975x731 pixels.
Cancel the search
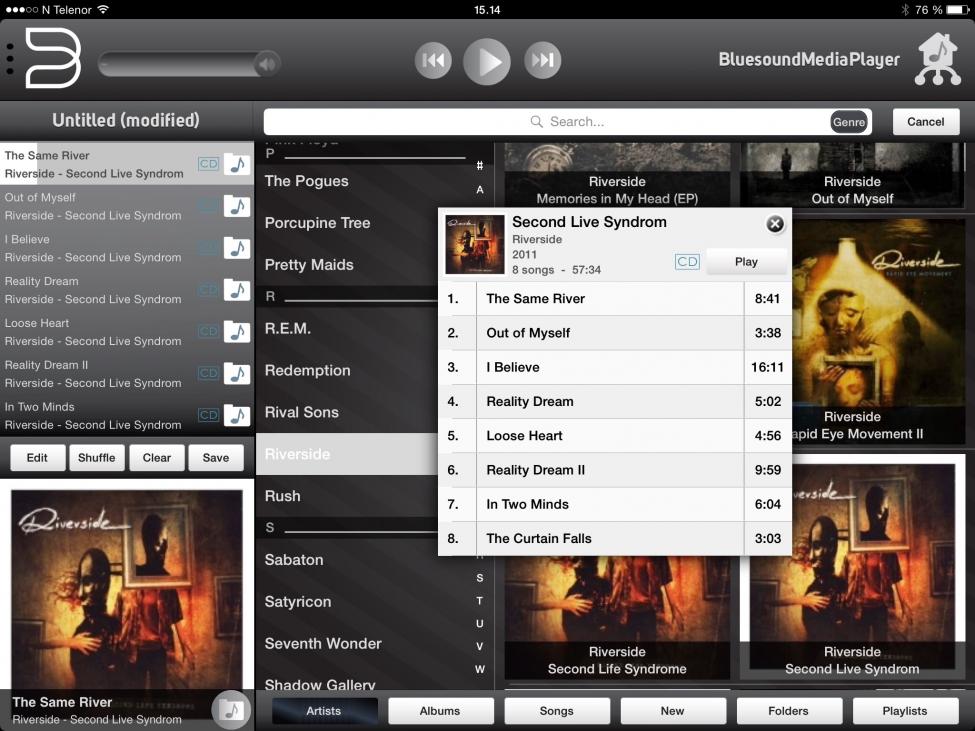click(x=925, y=122)
